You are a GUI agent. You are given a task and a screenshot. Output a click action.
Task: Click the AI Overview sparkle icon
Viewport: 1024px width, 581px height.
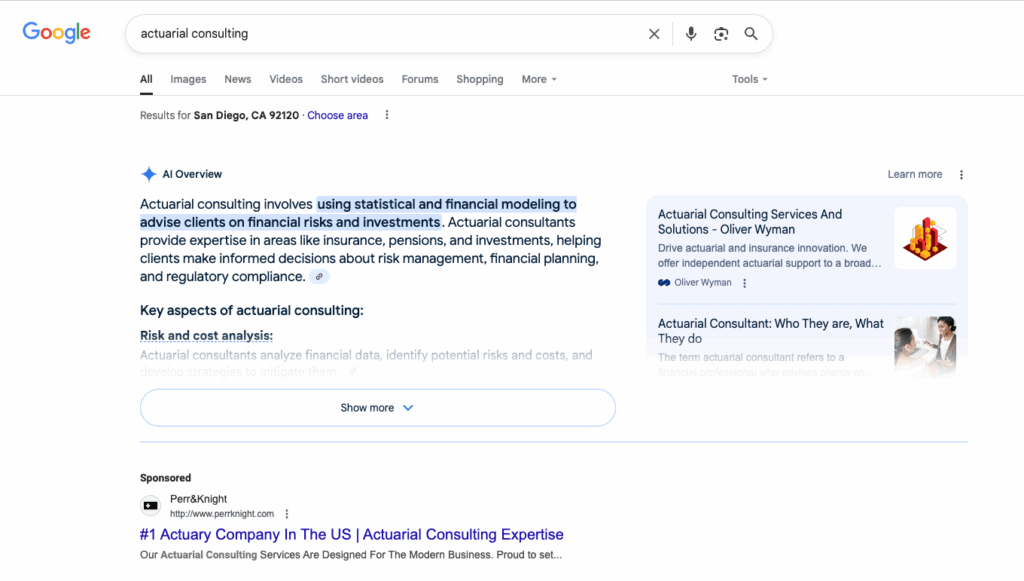pyautogui.click(x=149, y=174)
